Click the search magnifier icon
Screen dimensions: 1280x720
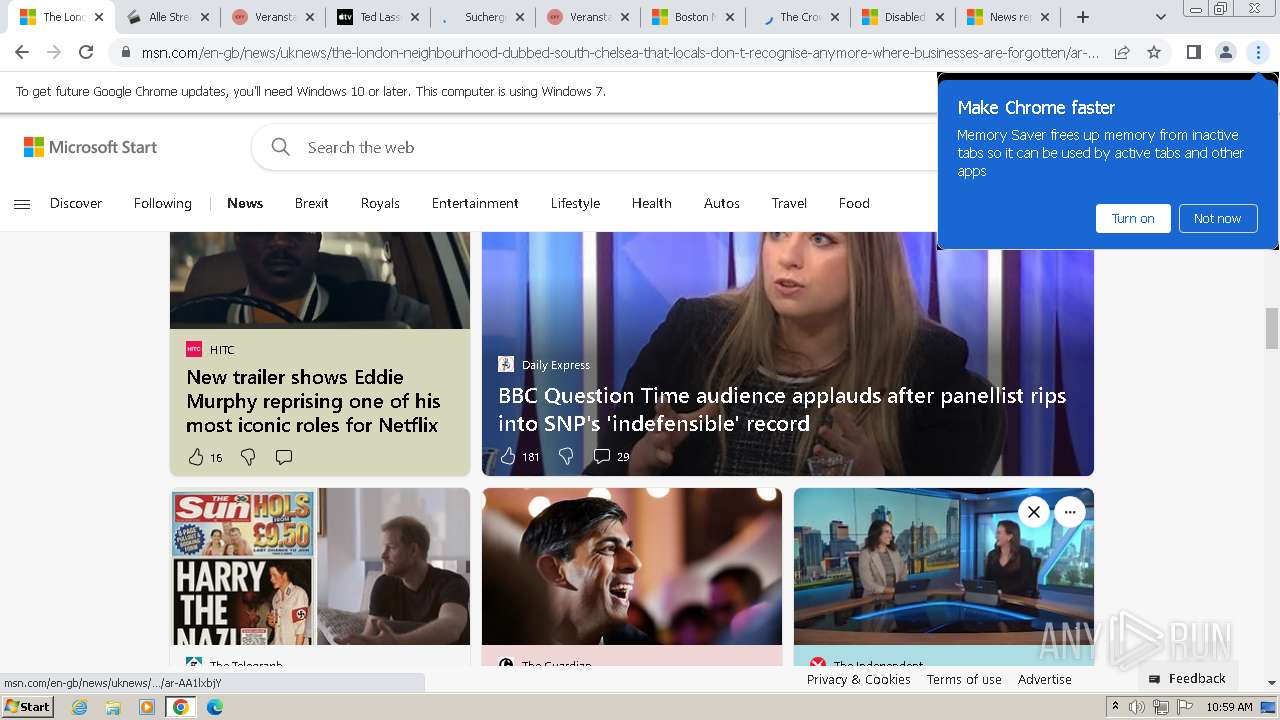pos(281,147)
